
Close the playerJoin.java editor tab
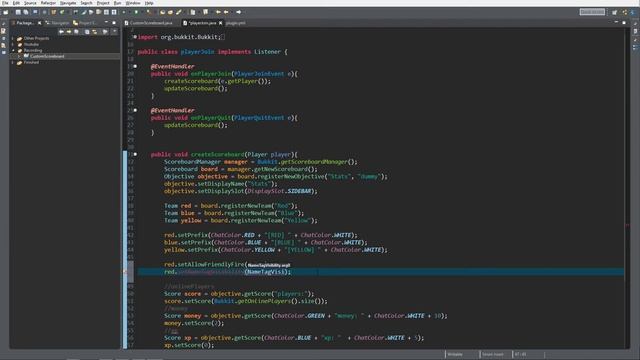(x=221, y=23)
